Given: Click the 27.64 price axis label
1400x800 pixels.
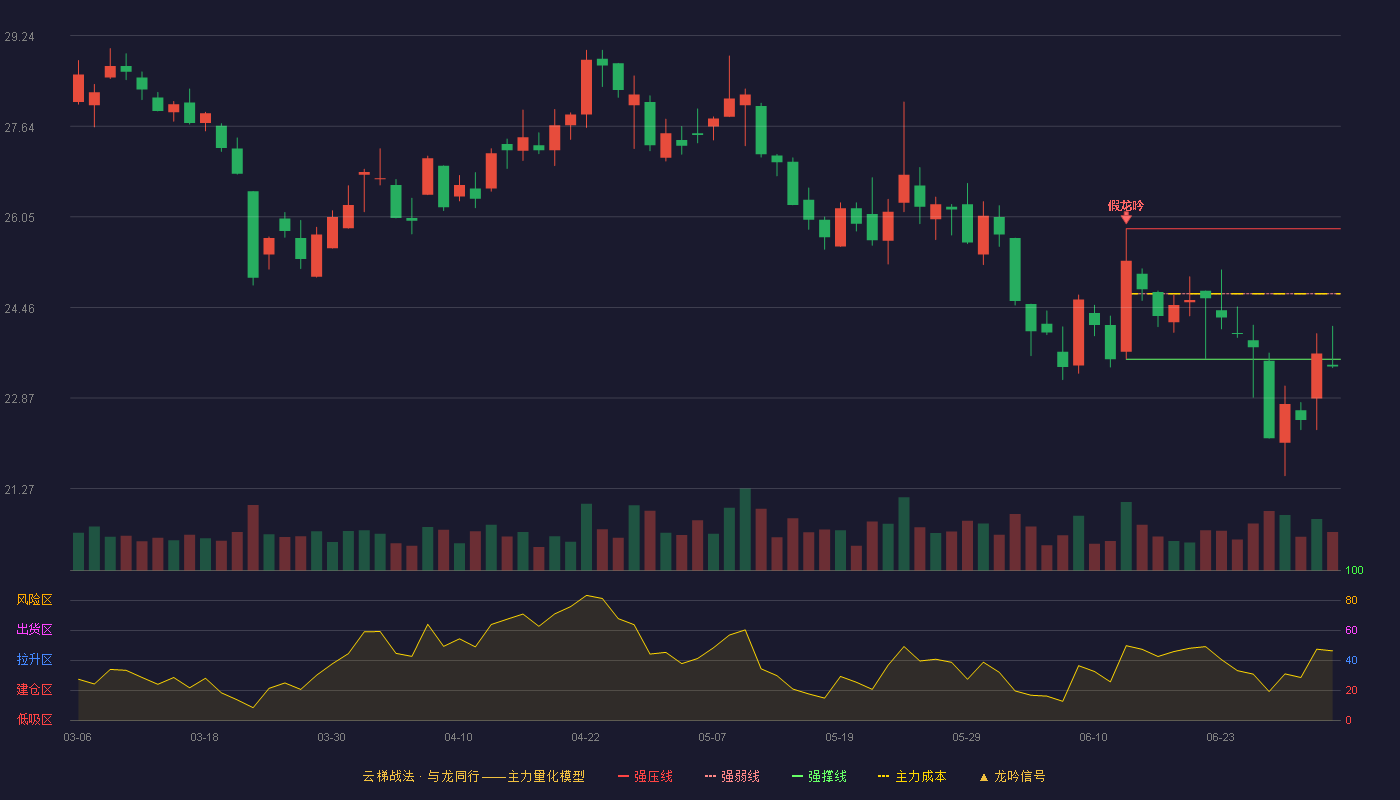Looking at the screenshot, I should pos(19,128).
